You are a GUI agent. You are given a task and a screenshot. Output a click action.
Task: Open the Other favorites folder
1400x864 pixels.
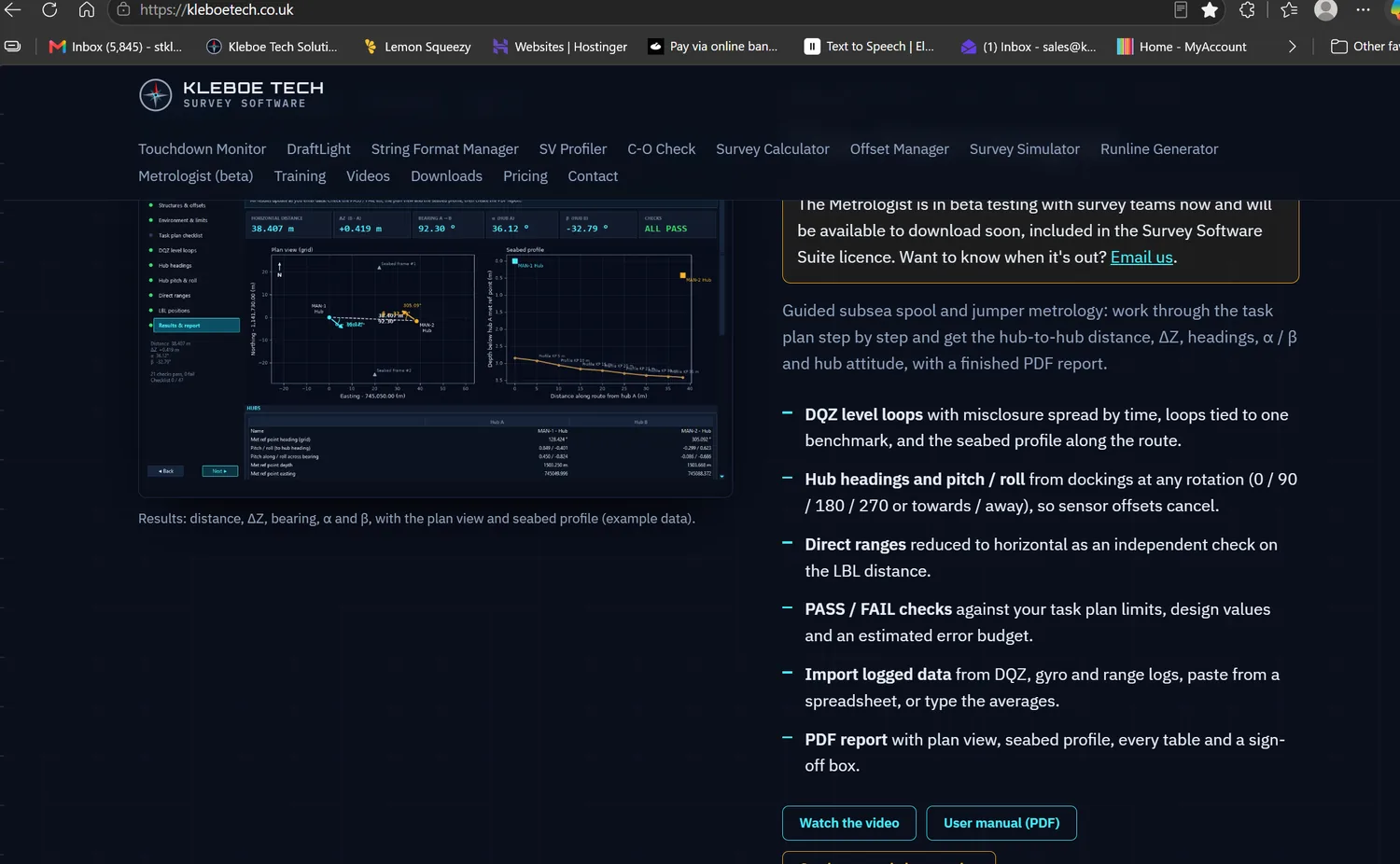click(x=1365, y=46)
